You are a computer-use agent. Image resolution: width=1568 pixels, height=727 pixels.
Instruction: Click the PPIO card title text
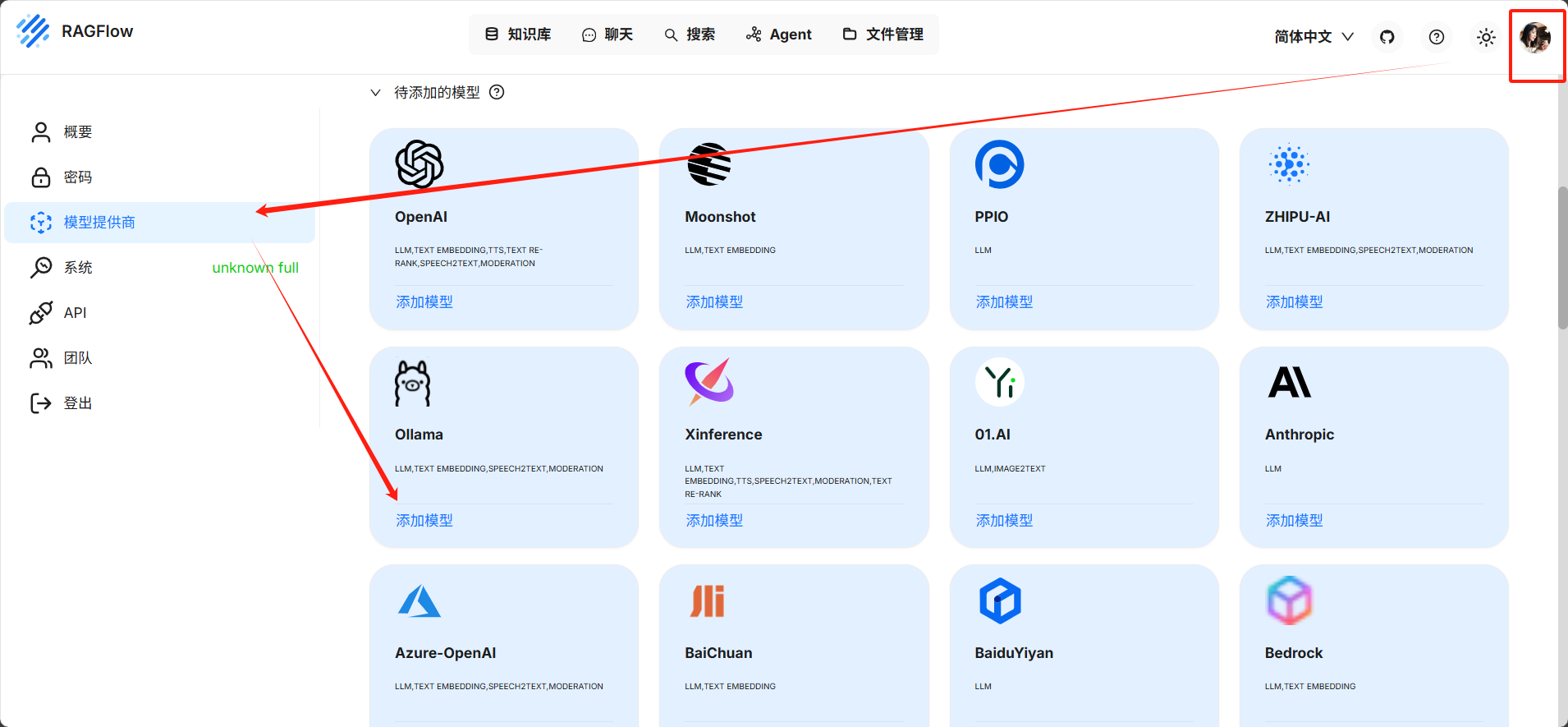pyautogui.click(x=991, y=217)
